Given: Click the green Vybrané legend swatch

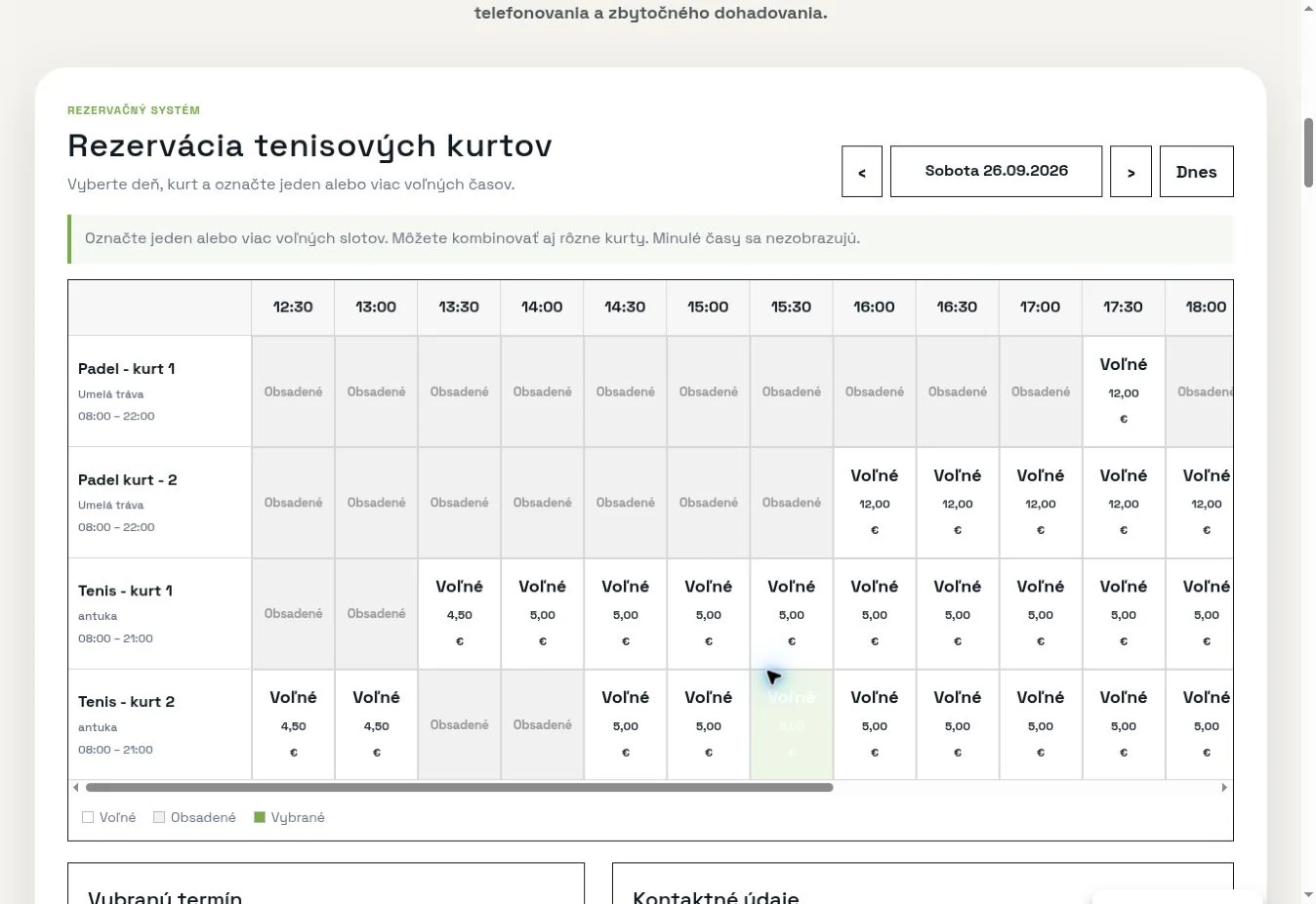Looking at the screenshot, I should pyautogui.click(x=260, y=818).
